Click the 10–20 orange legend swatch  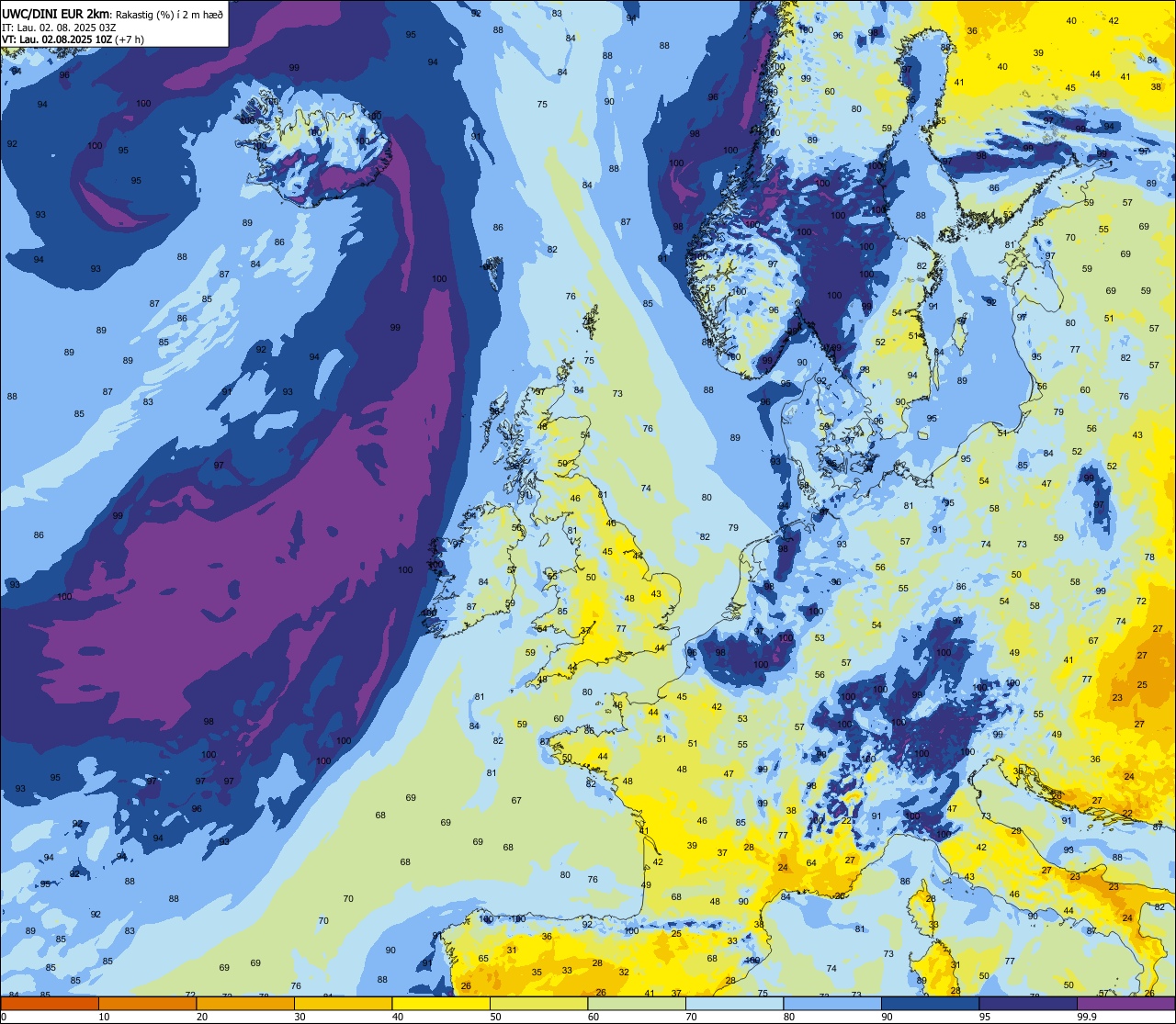147,1004
